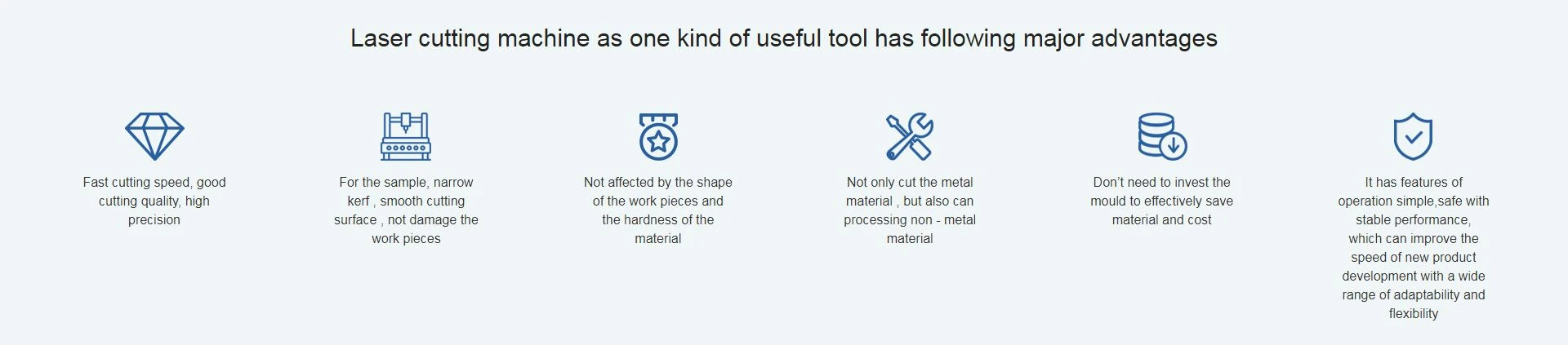Click 'the hardness of the material' text
The width and height of the screenshot is (1568, 345).
tap(658, 229)
